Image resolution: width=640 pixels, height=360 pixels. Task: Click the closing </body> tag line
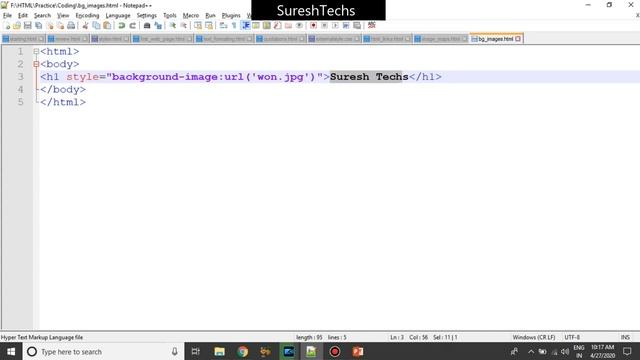[x=63, y=89]
